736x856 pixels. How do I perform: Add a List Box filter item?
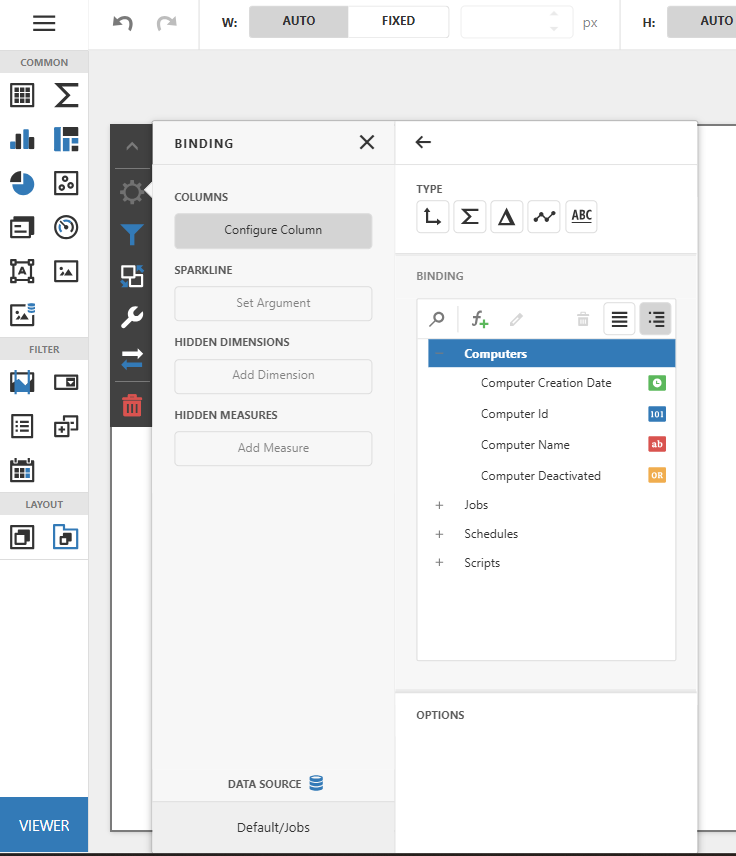[x=22, y=426]
